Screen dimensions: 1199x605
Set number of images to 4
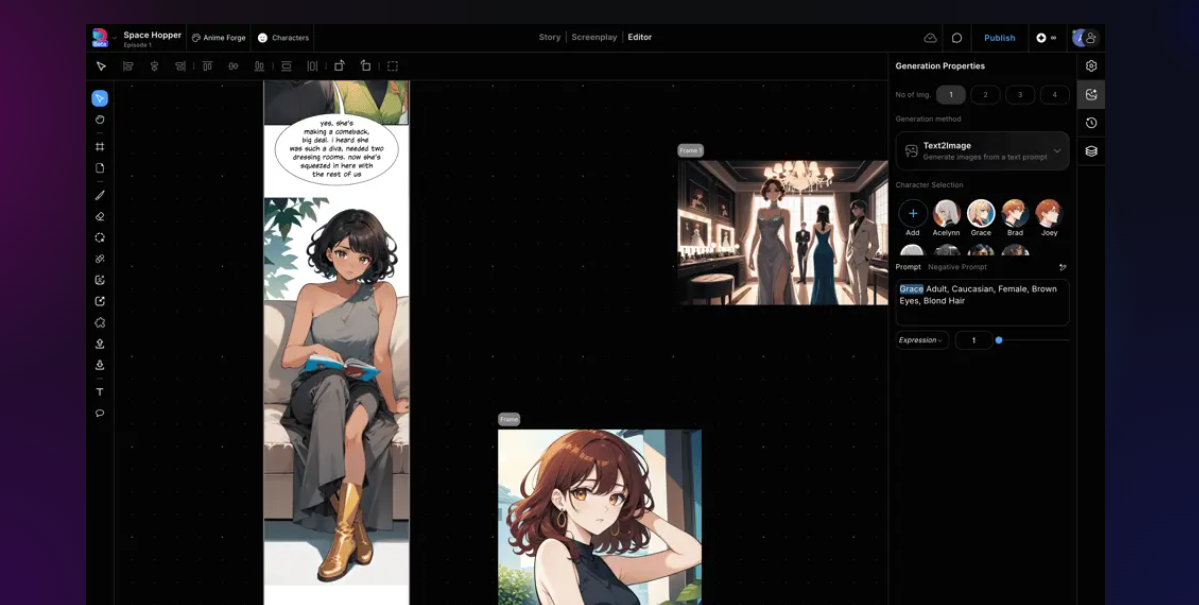tap(1053, 95)
